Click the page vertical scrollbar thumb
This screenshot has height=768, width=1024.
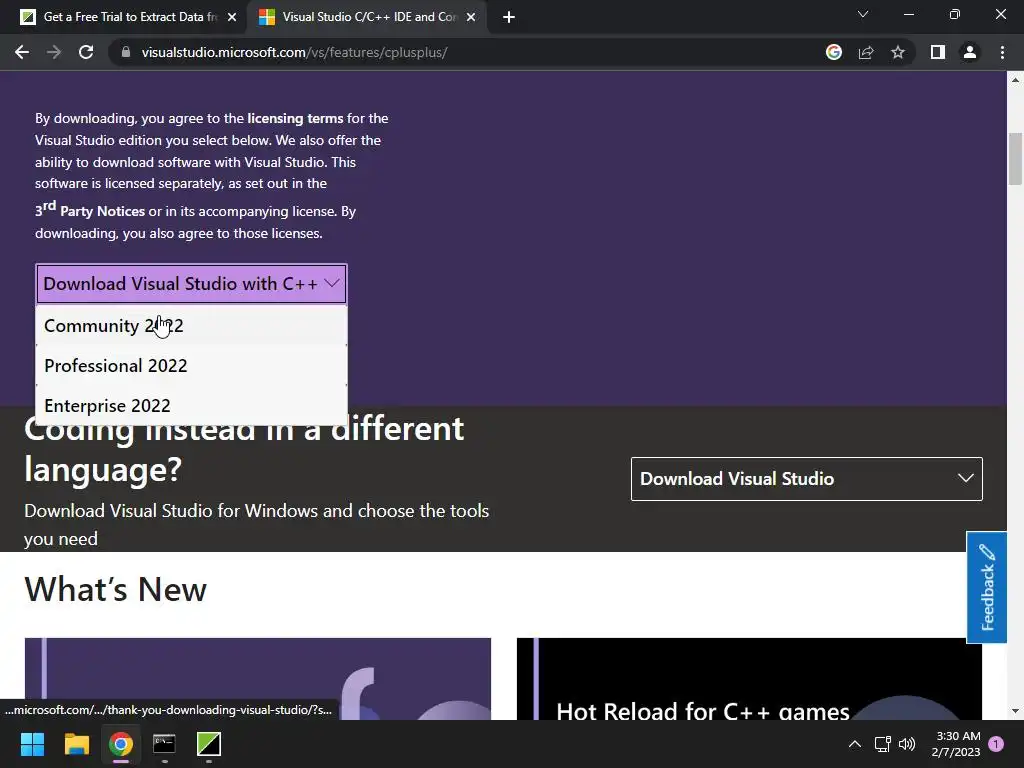coord(1015,159)
